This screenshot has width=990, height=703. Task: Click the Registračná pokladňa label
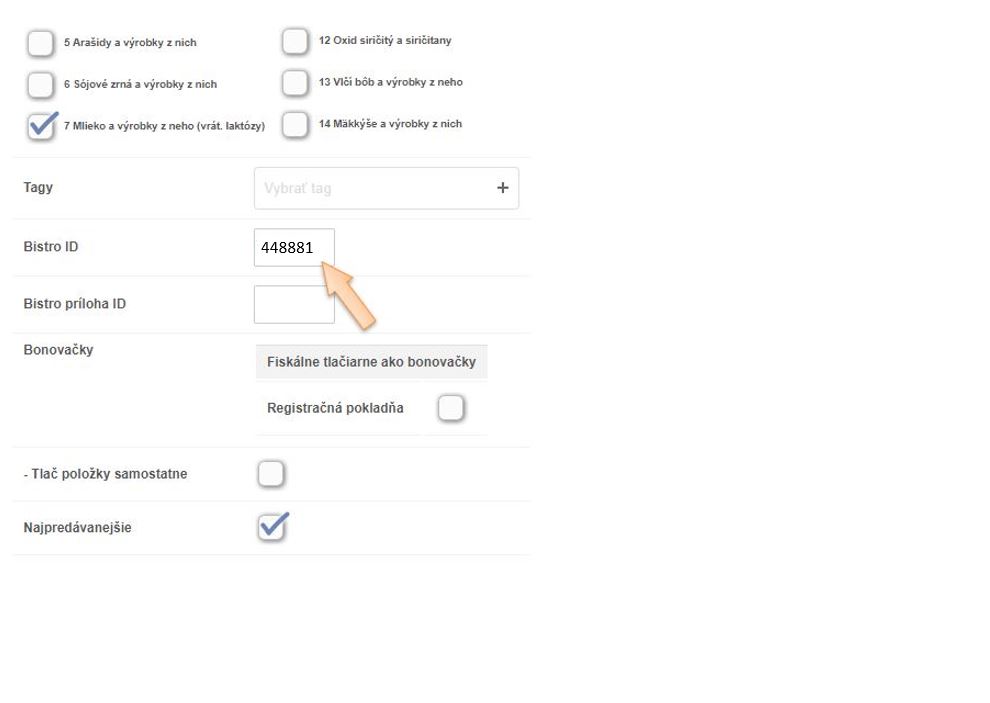click(x=335, y=408)
